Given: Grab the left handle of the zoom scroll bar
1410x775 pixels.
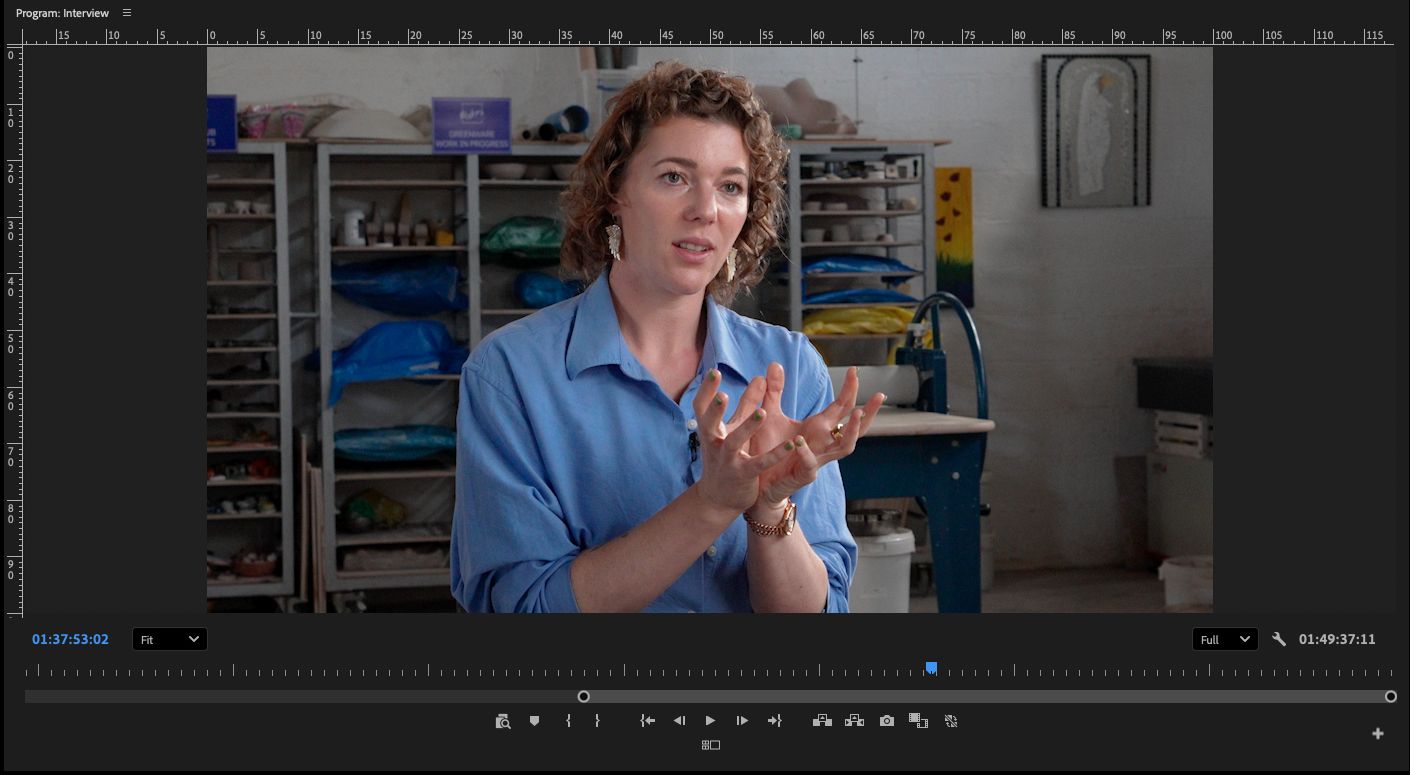Looking at the screenshot, I should pos(584,696).
